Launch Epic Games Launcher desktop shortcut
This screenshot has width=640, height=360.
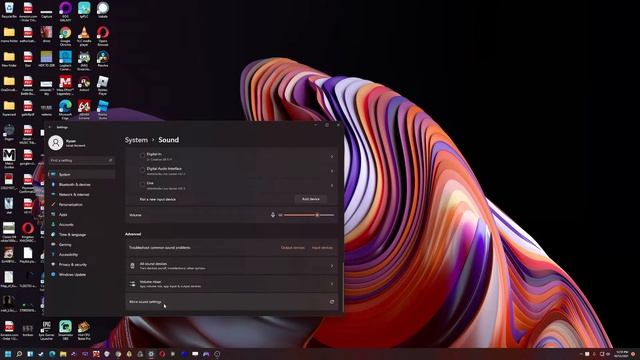47,330
